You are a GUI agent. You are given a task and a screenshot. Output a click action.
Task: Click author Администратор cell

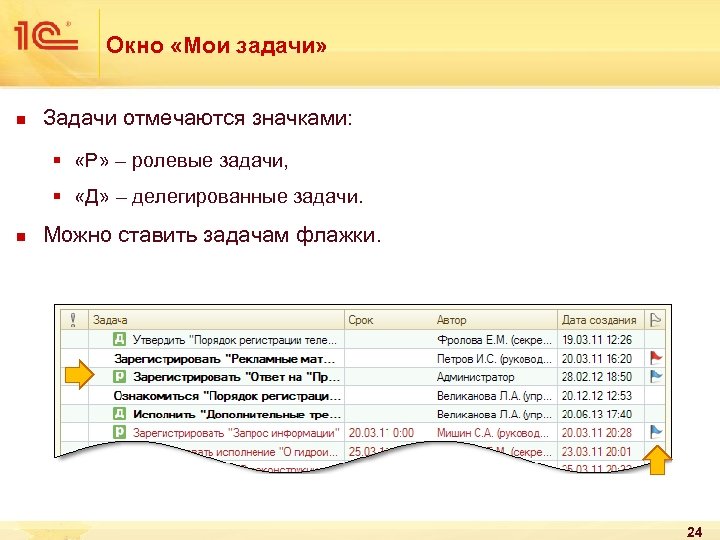475,377
